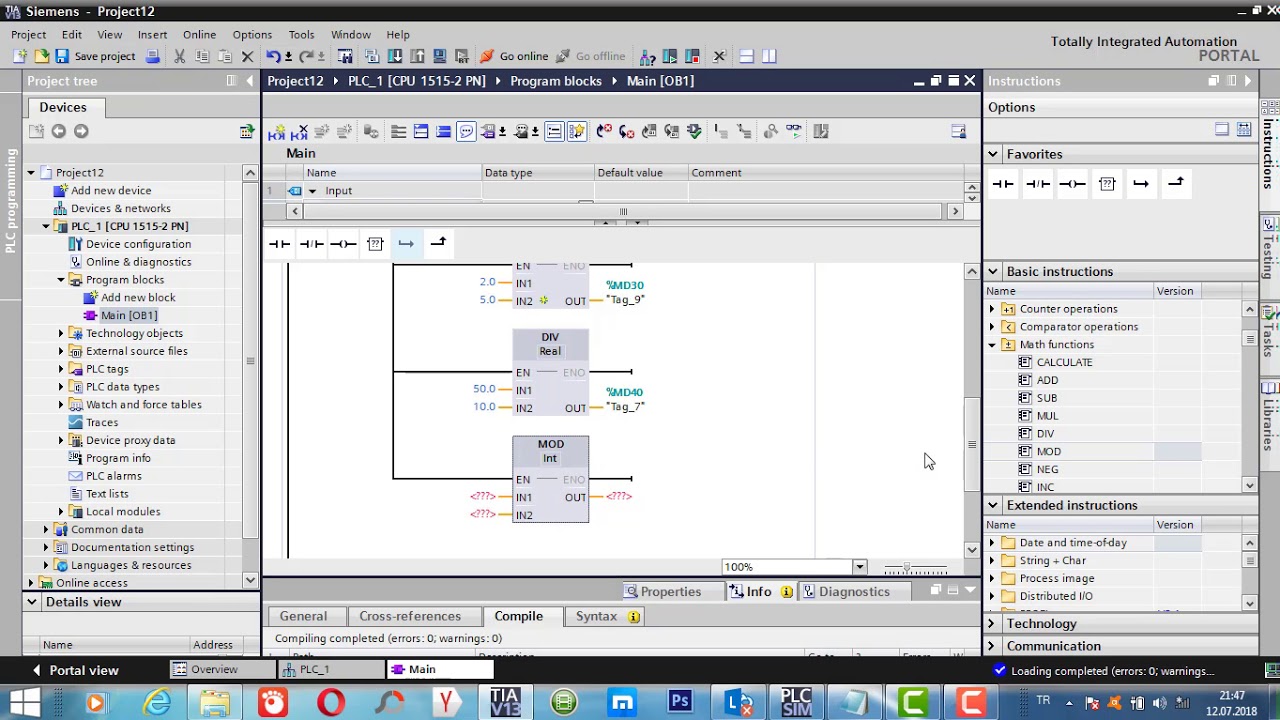The height and width of the screenshot is (720, 1280).
Task: Switch to the Cross-references tab
Action: [410, 616]
